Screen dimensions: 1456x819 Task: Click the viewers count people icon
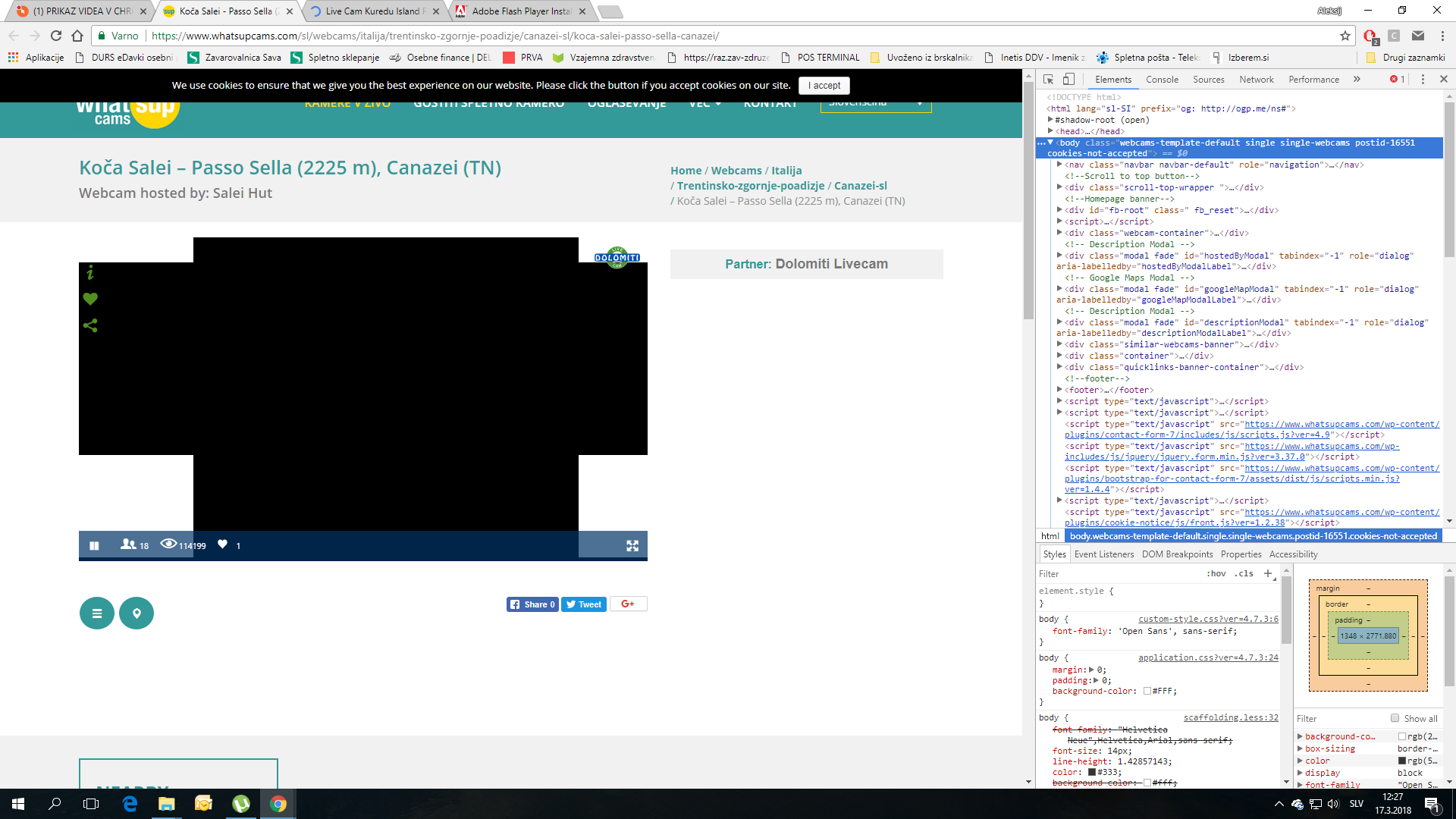pyautogui.click(x=128, y=544)
